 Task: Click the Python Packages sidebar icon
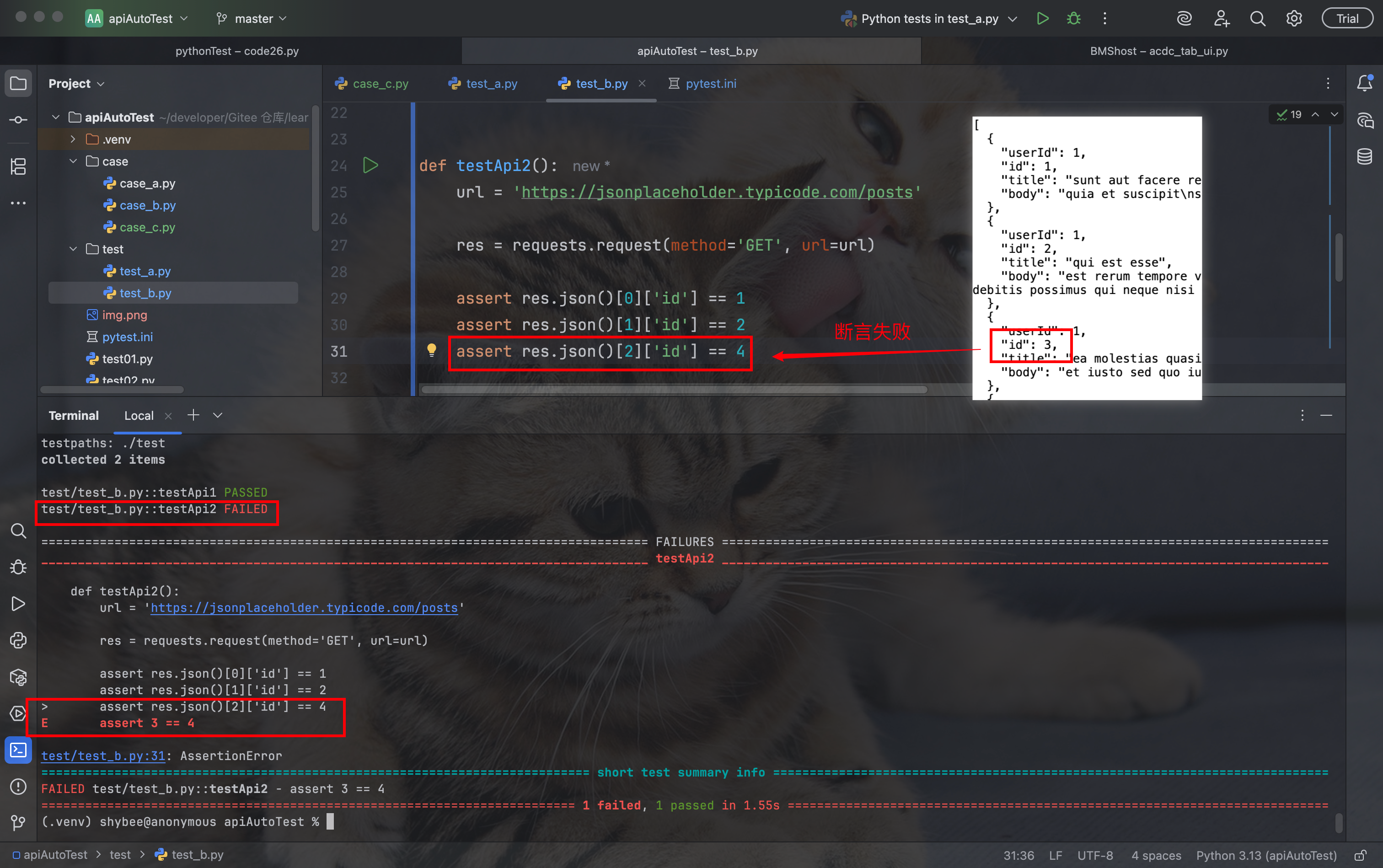click(18, 677)
